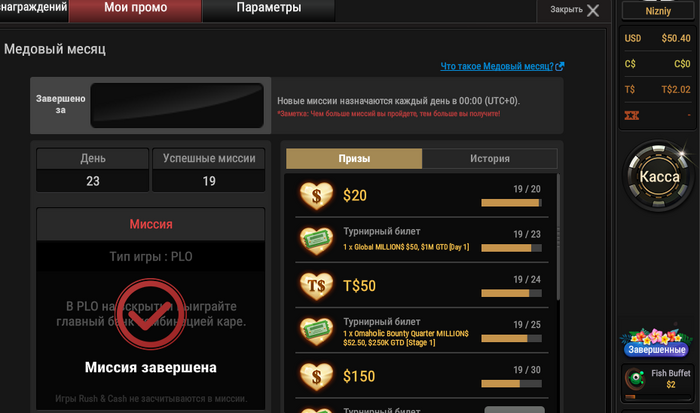Click the red mission completed checkmark
Screen dimensions: 700x413
(150, 314)
